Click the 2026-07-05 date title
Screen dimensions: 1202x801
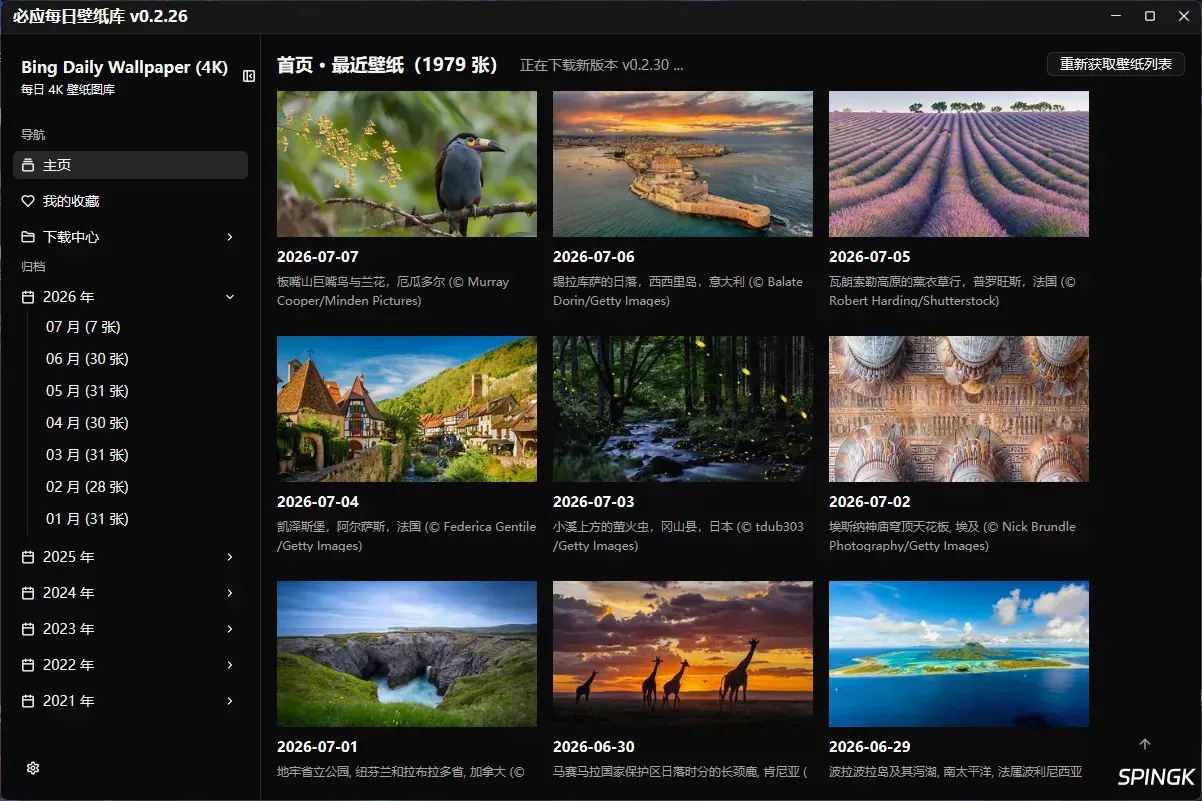pos(870,257)
